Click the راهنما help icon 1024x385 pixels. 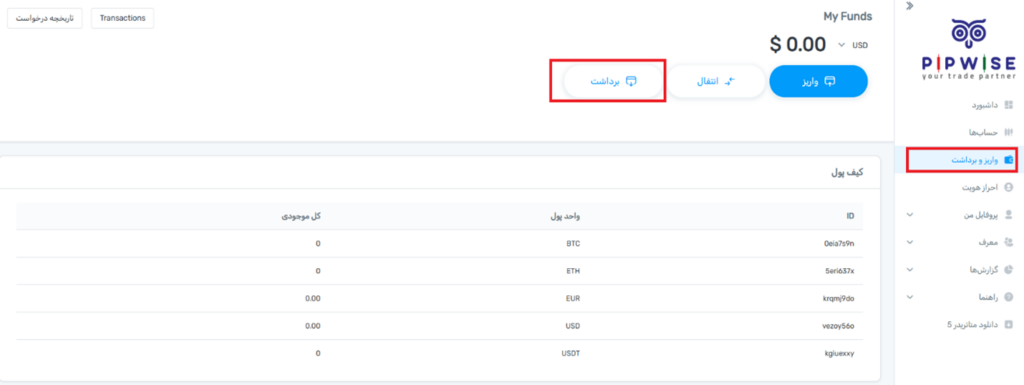coord(1009,297)
